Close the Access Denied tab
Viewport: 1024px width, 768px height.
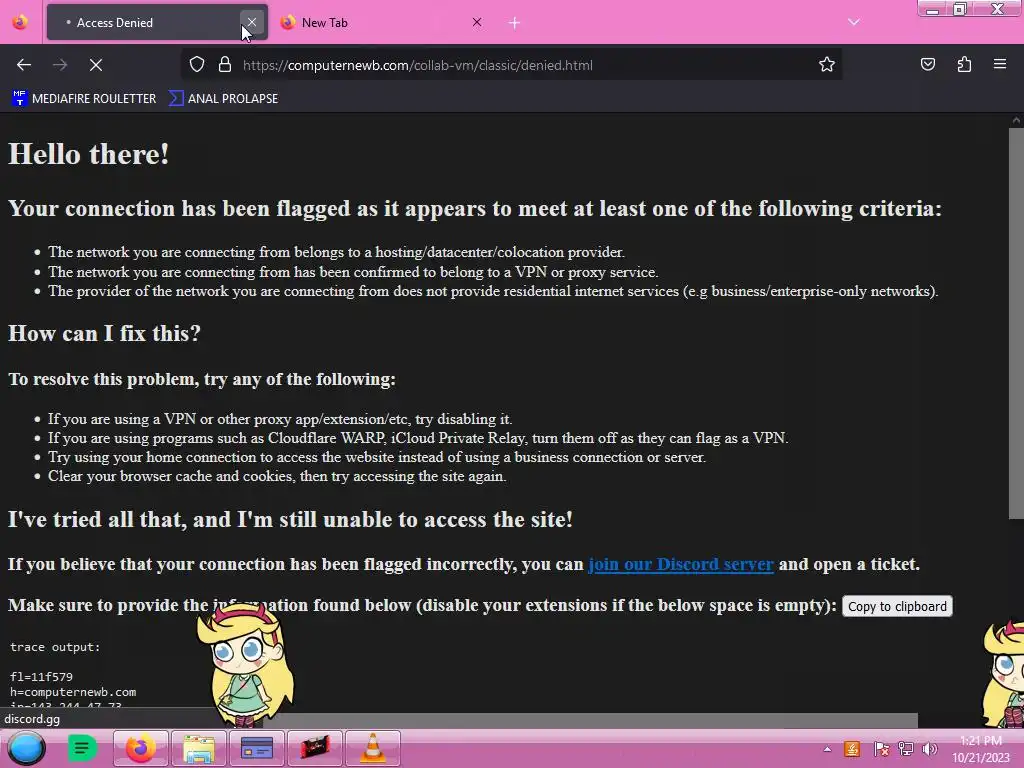pyautogui.click(x=251, y=22)
